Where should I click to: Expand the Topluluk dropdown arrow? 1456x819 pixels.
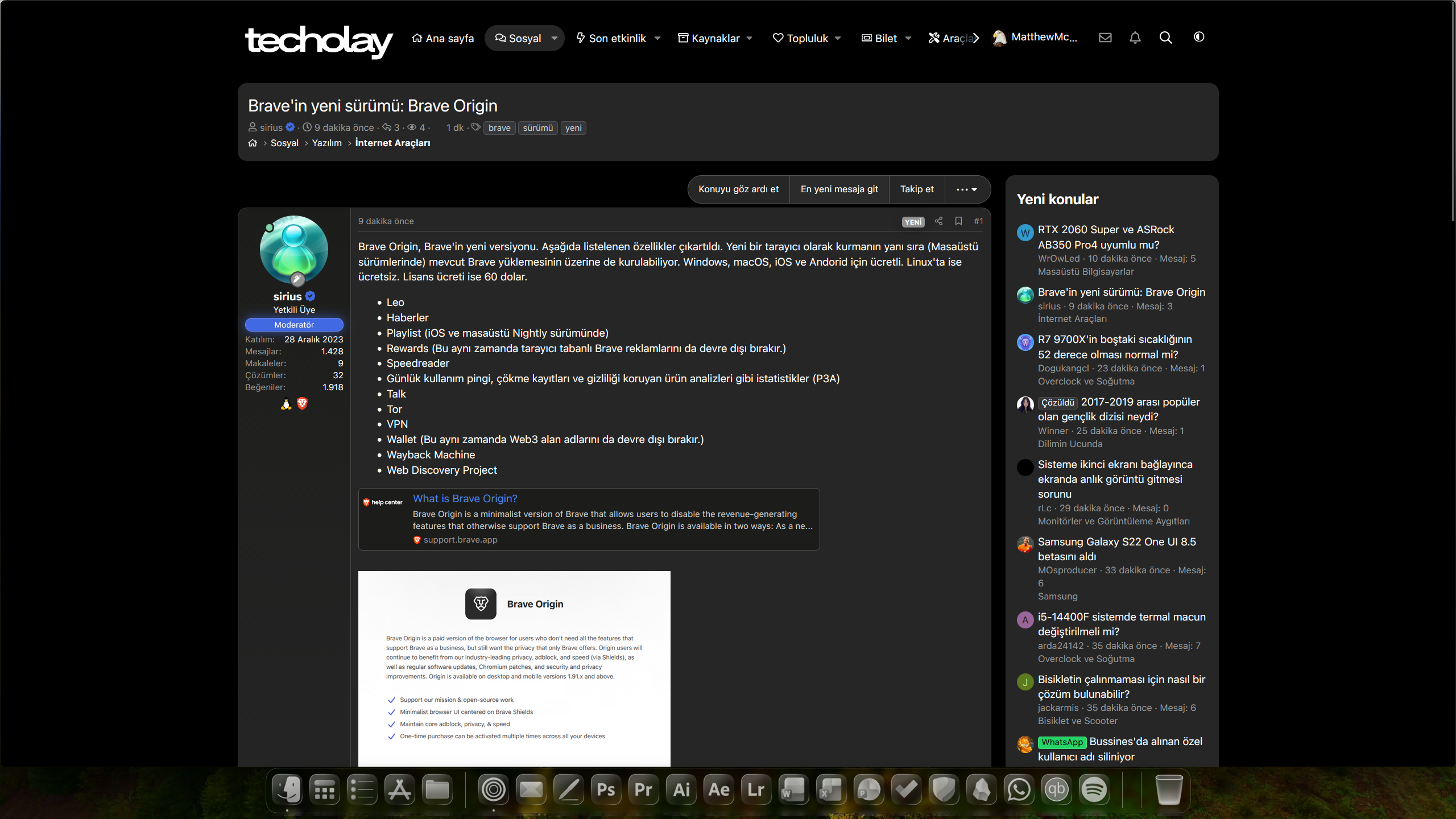pos(838,39)
